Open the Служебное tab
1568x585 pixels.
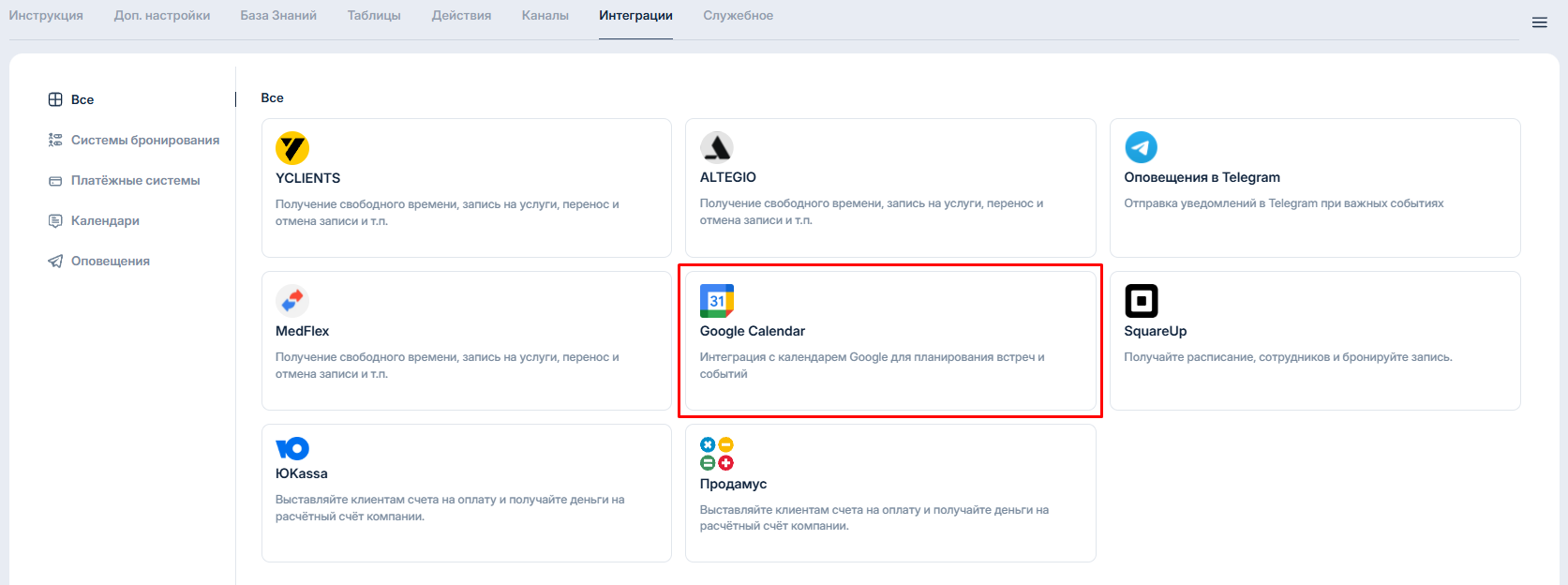coord(738,16)
